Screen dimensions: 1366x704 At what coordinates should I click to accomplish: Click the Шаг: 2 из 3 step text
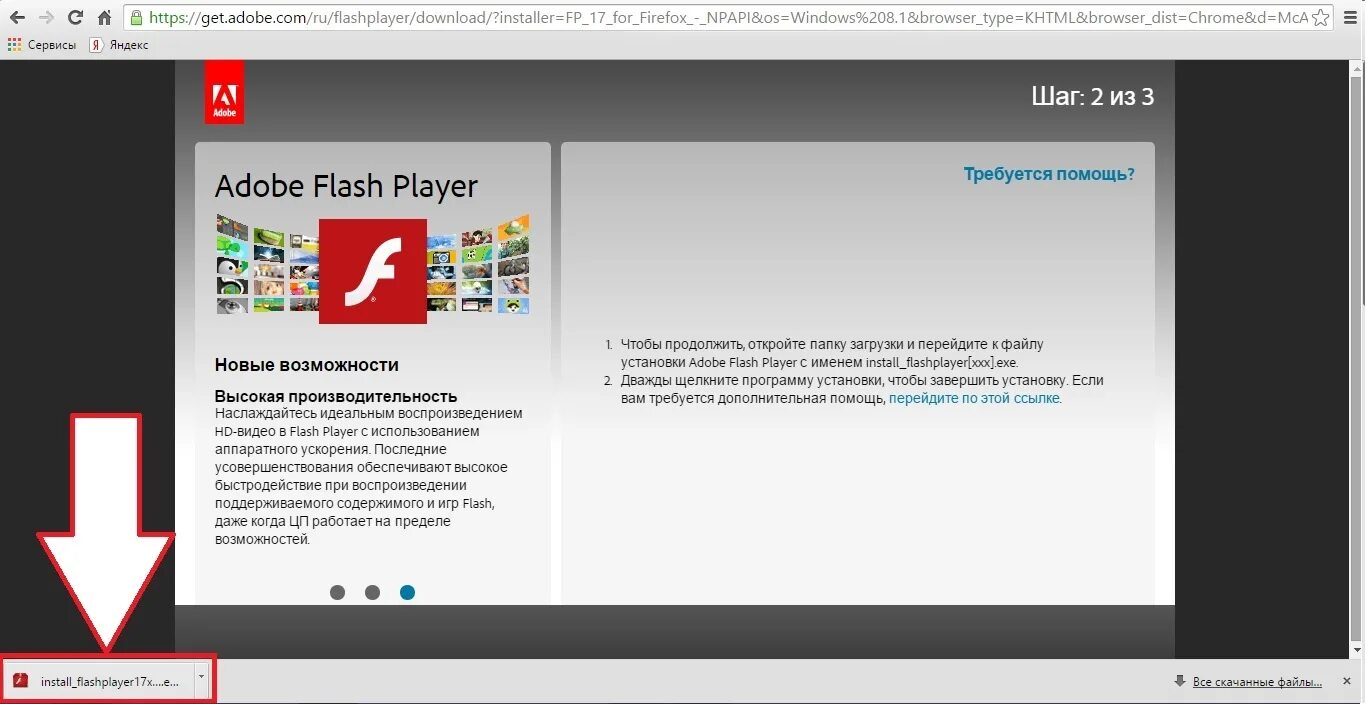coord(1092,96)
